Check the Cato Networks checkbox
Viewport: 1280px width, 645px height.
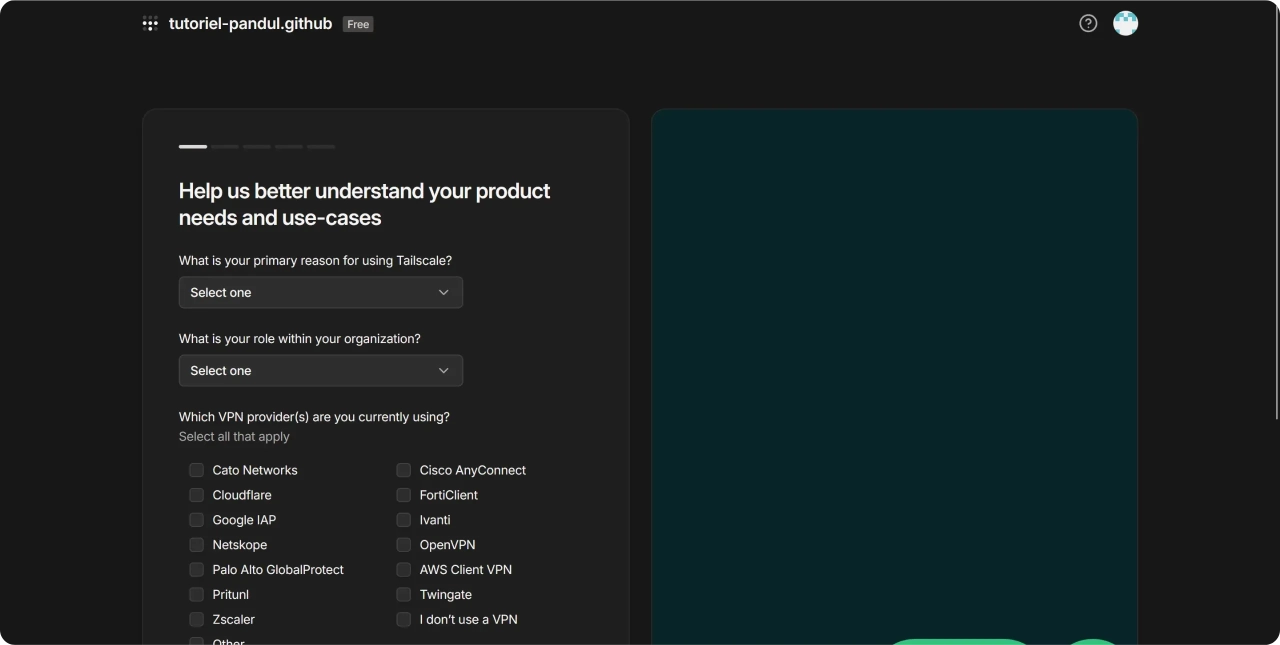point(196,470)
